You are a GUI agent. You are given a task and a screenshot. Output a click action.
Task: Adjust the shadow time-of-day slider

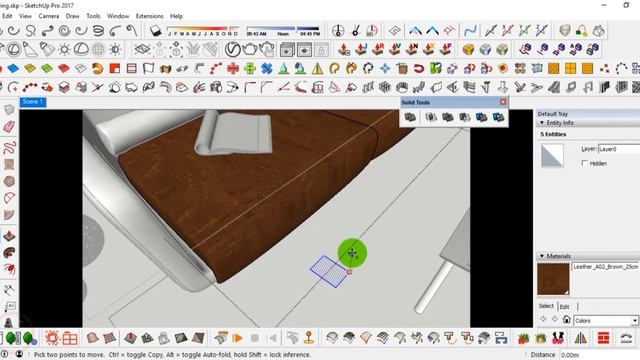tap(283, 31)
